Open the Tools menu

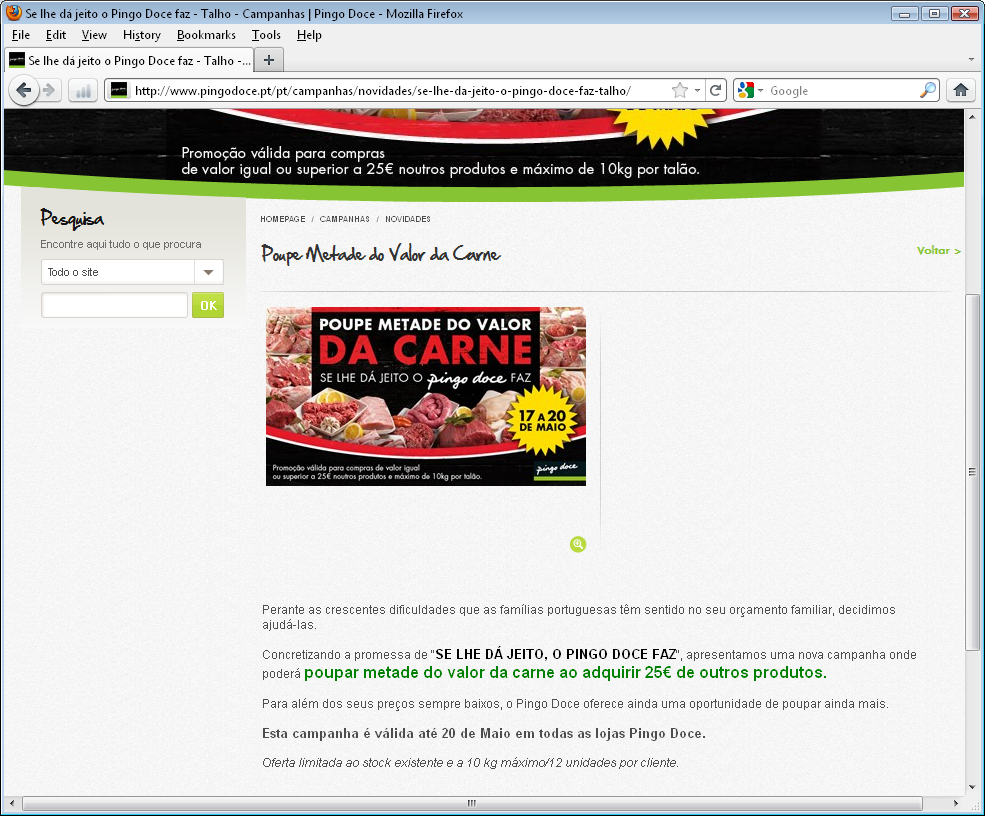[x=266, y=35]
